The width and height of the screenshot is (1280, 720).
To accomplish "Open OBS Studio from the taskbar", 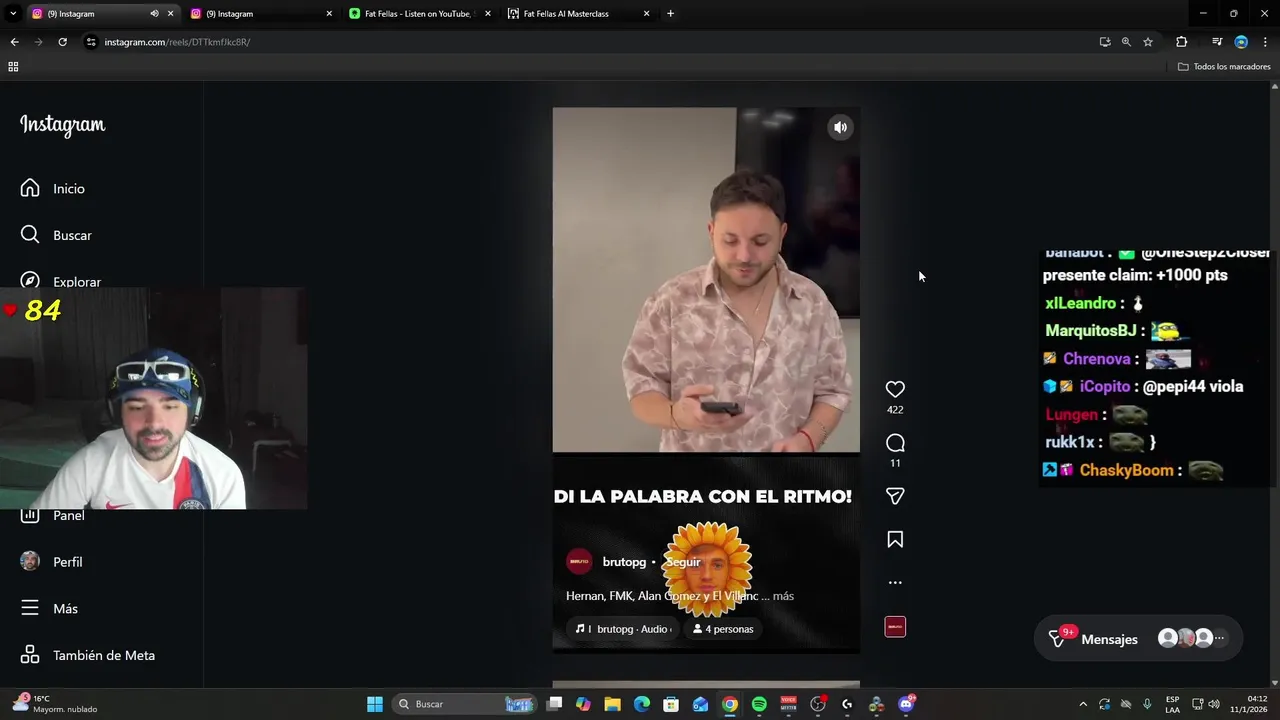I will coord(818,704).
